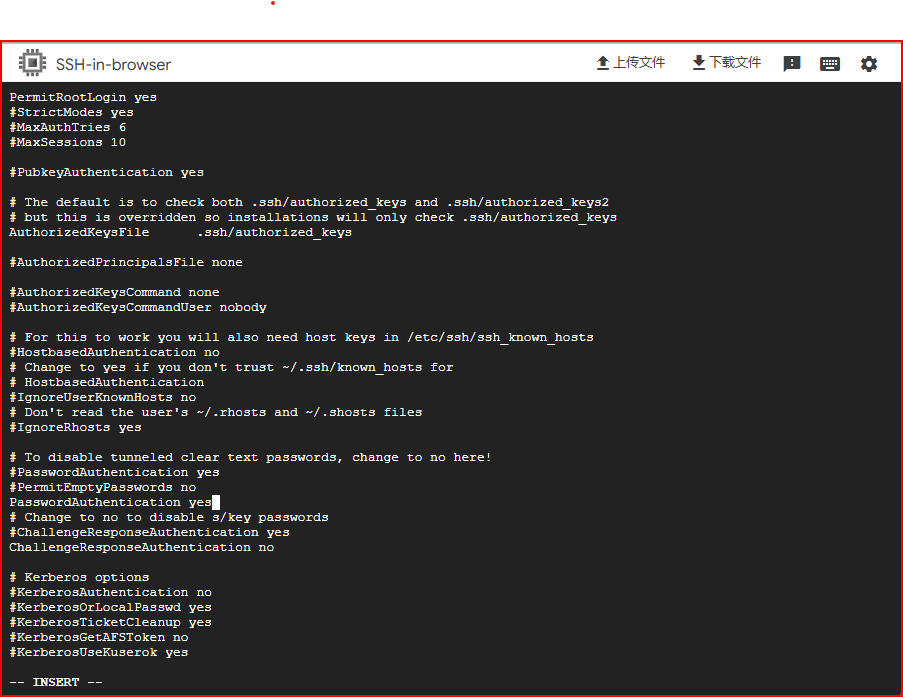
Task: Click the #PubkeyAuthentication yes line
Action: tap(106, 172)
